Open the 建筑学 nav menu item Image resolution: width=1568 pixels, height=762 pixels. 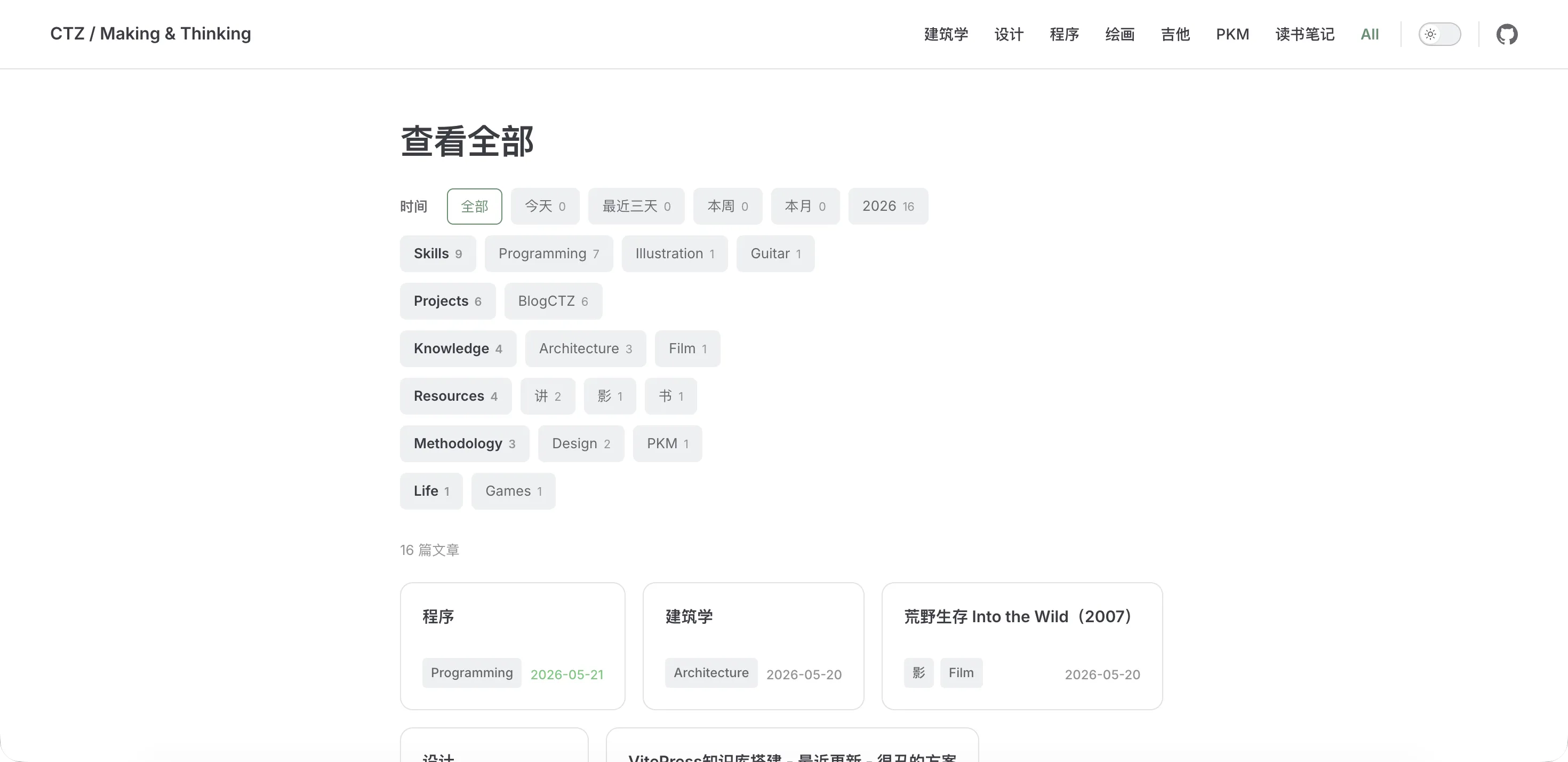[946, 34]
